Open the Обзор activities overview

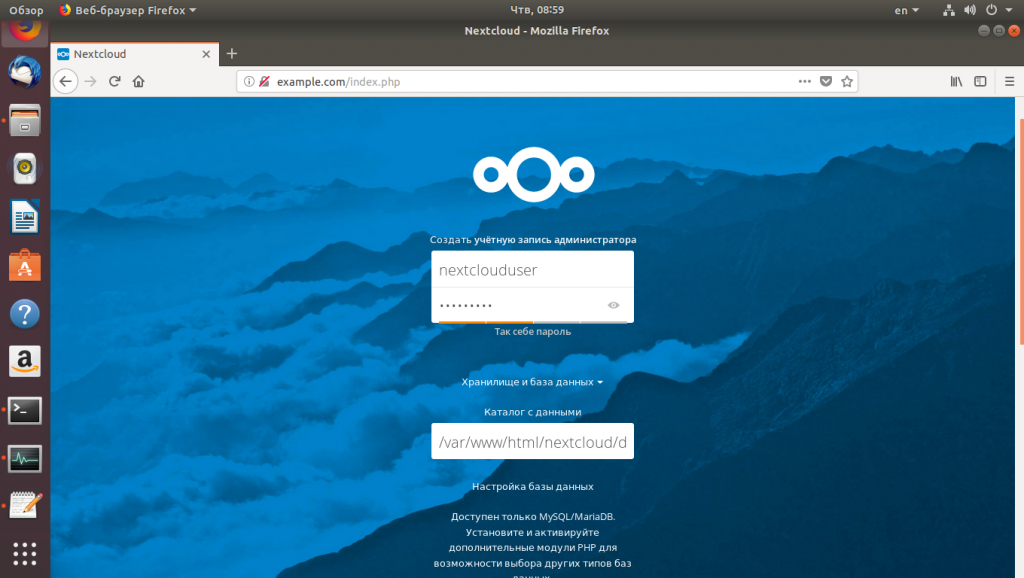click(x=26, y=10)
